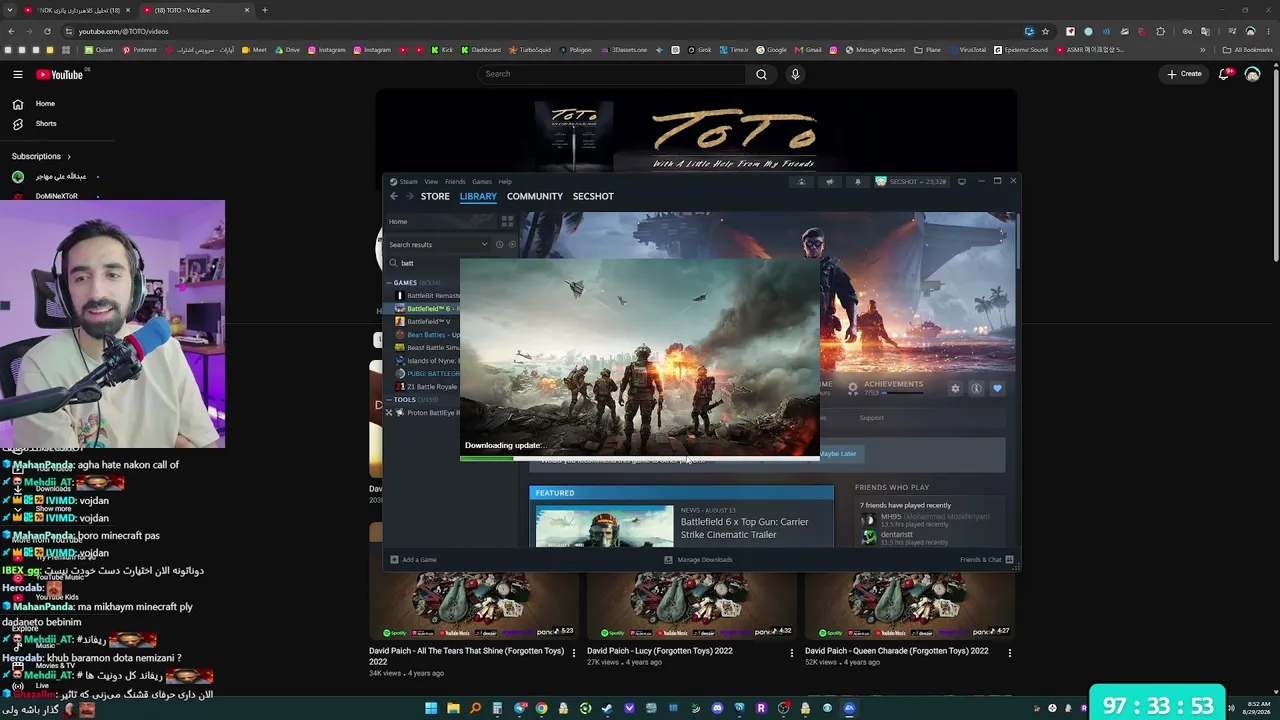Expand the SECSHOT account dropdown in Steam
The image size is (1280, 720).
pos(911,182)
